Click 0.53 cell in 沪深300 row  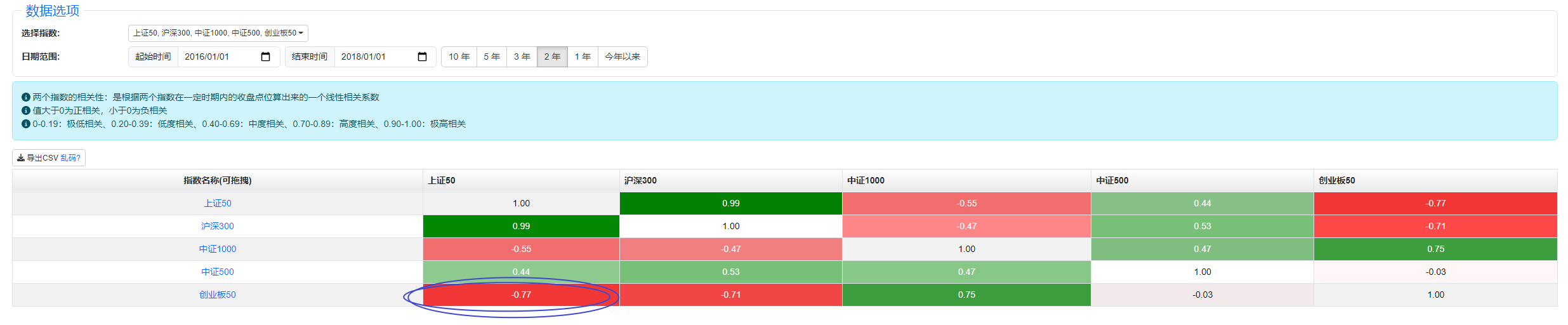tap(1202, 226)
